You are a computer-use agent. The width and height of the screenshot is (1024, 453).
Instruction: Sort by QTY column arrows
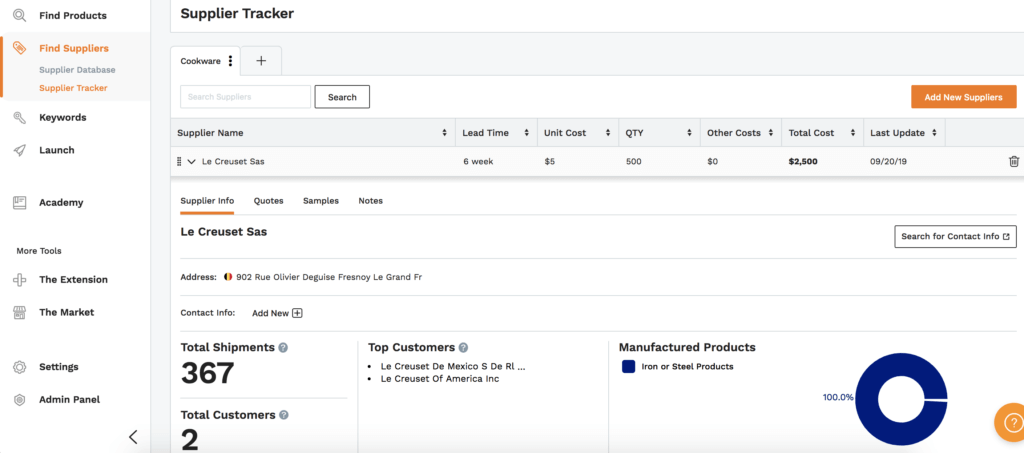(690, 133)
